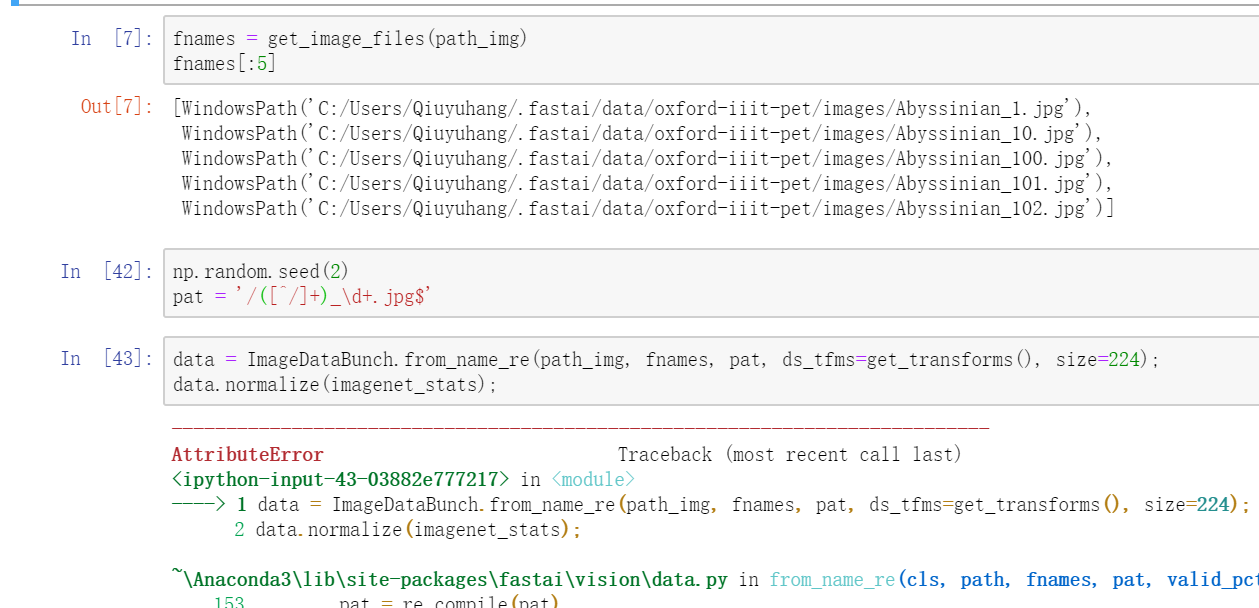Click the Abyssinian_100.jpg output path line
This screenshot has height=608, width=1259.
pos(646,158)
